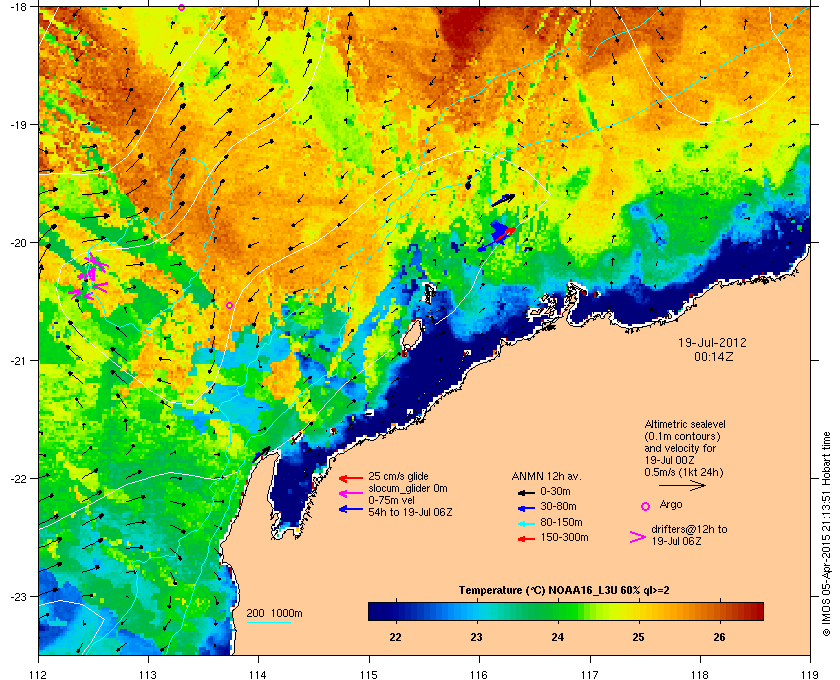Click the red 25 cm/s glide legend arrow
This screenshot has height=680, width=840.
click(x=351, y=478)
